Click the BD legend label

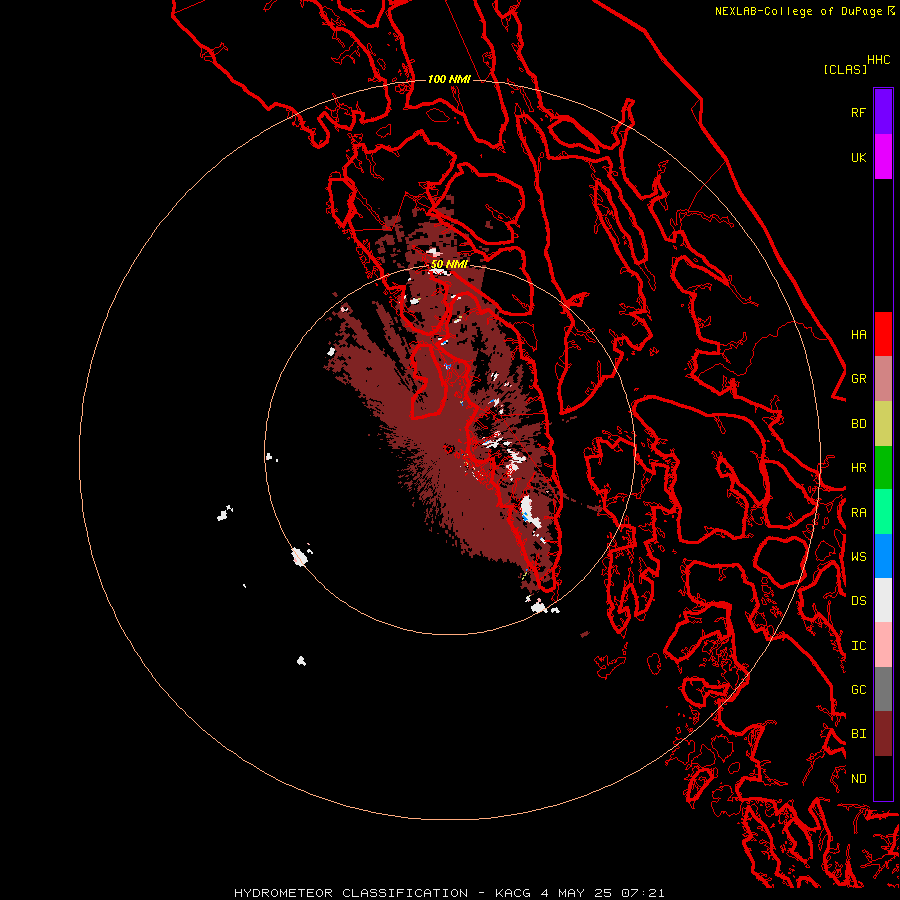click(x=858, y=424)
